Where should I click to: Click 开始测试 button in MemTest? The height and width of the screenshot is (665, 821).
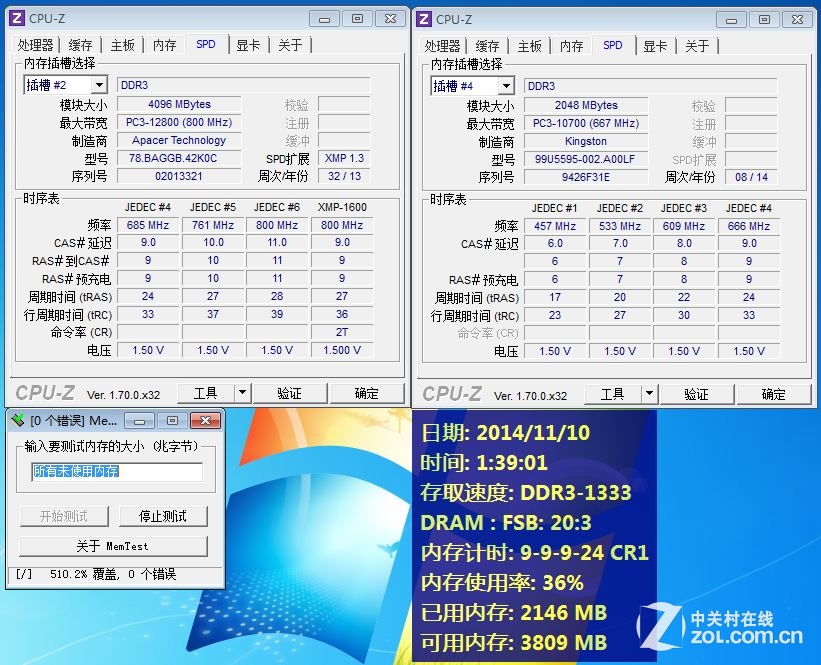[x=64, y=516]
